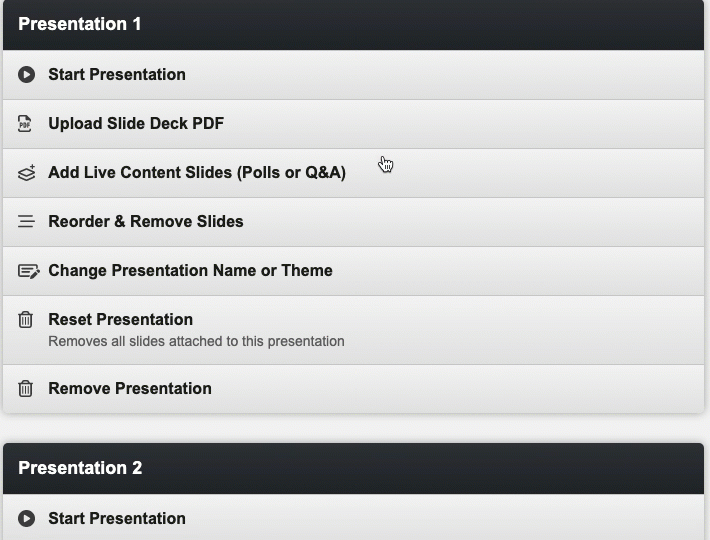Click empty right area of Upload Slide Deck row
Screen dimensions: 710x540
550,124
